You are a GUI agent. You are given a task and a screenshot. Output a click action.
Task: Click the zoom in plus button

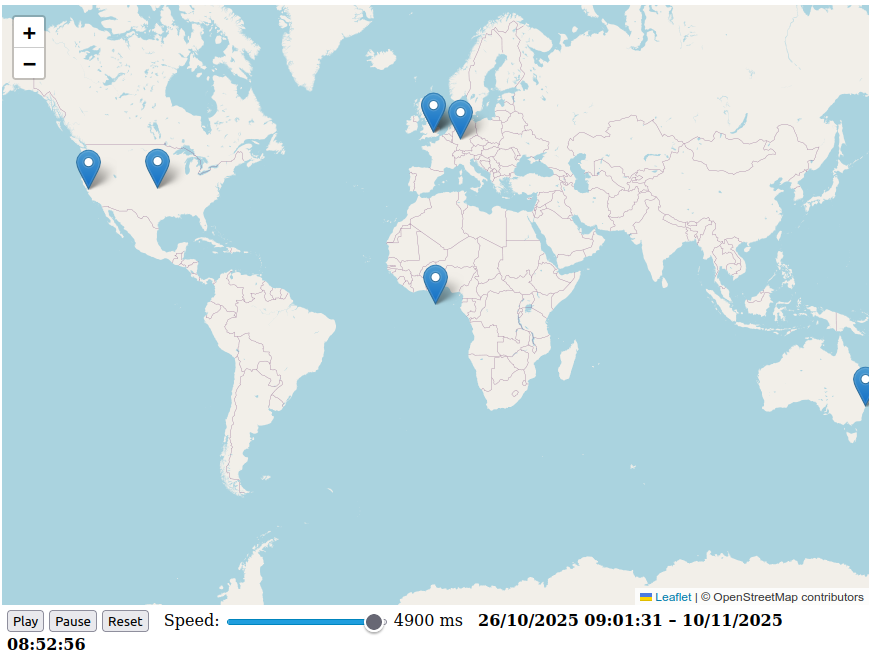click(x=29, y=32)
